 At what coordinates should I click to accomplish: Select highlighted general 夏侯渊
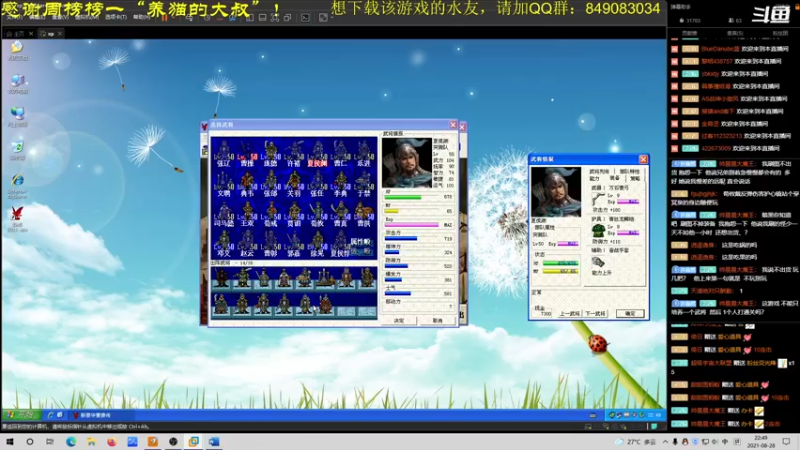pyautogui.click(x=317, y=153)
